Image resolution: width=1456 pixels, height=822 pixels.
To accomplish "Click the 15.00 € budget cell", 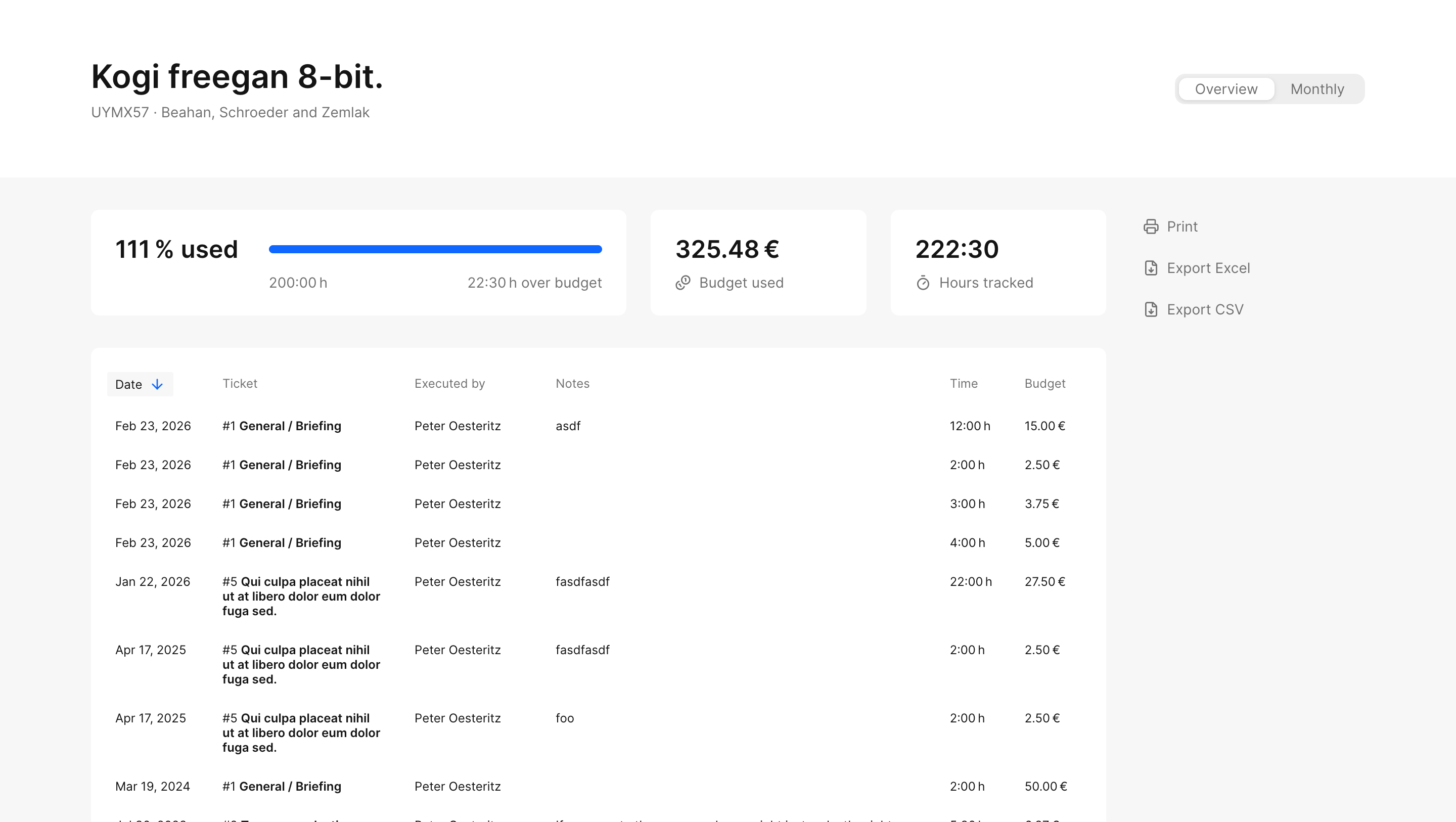I will (x=1044, y=426).
